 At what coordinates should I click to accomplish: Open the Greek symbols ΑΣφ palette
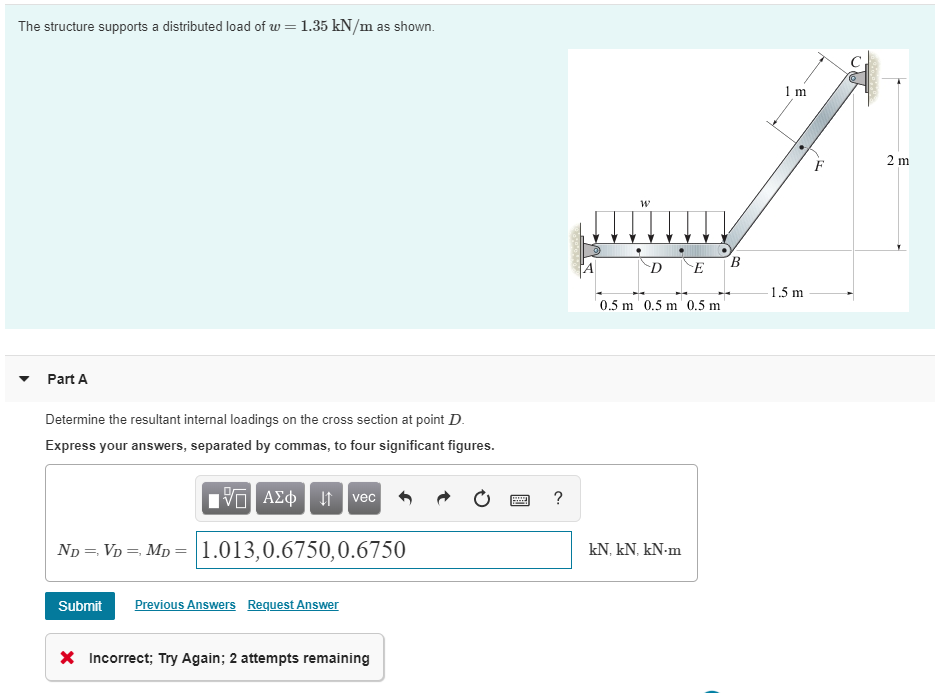[279, 498]
